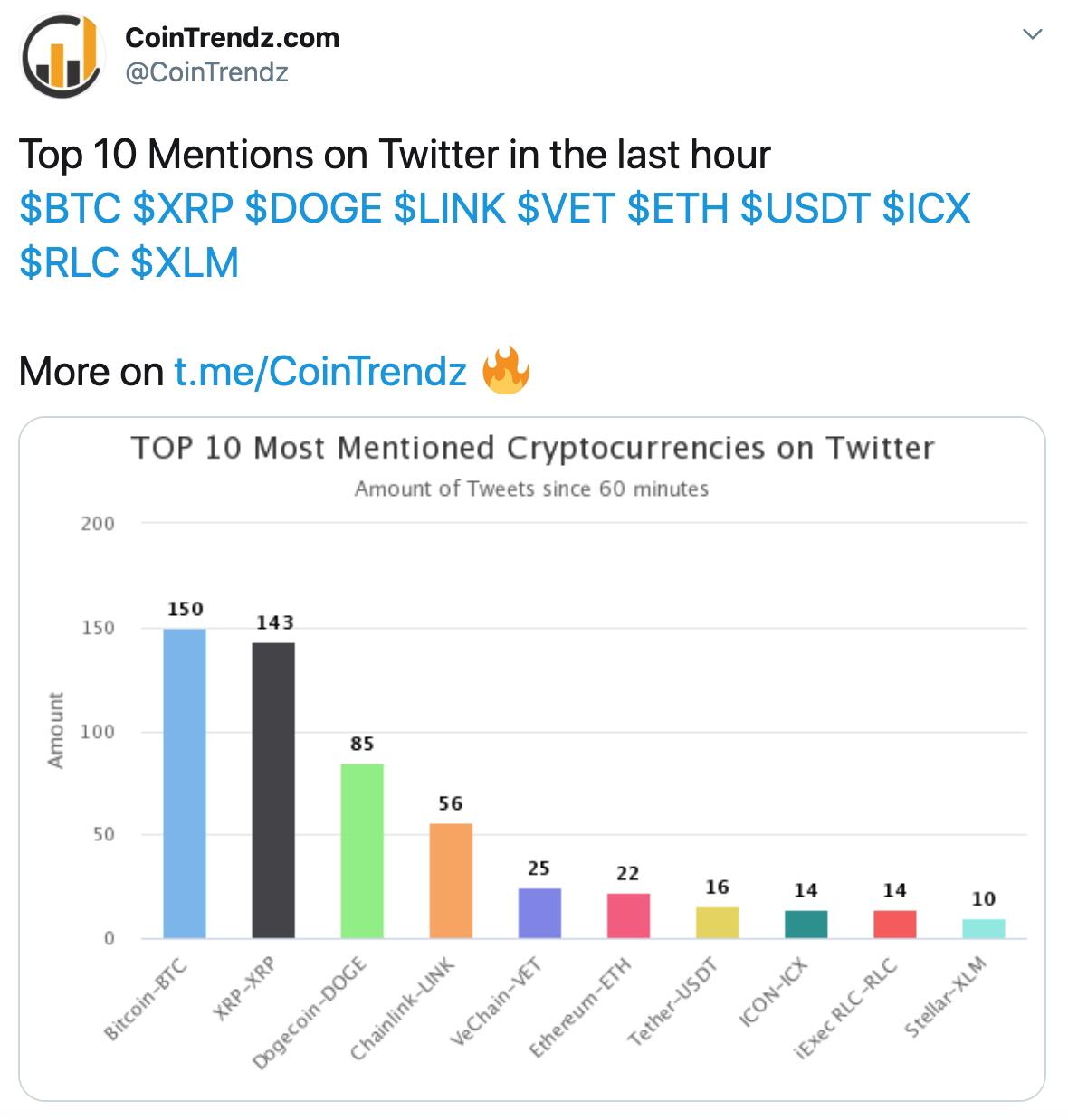Image resolution: width=1068 pixels, height=1120 pixels.
Task: Click the Bitcoin-BTC blue bar in the chart
Action: click(x=184, y=783)
